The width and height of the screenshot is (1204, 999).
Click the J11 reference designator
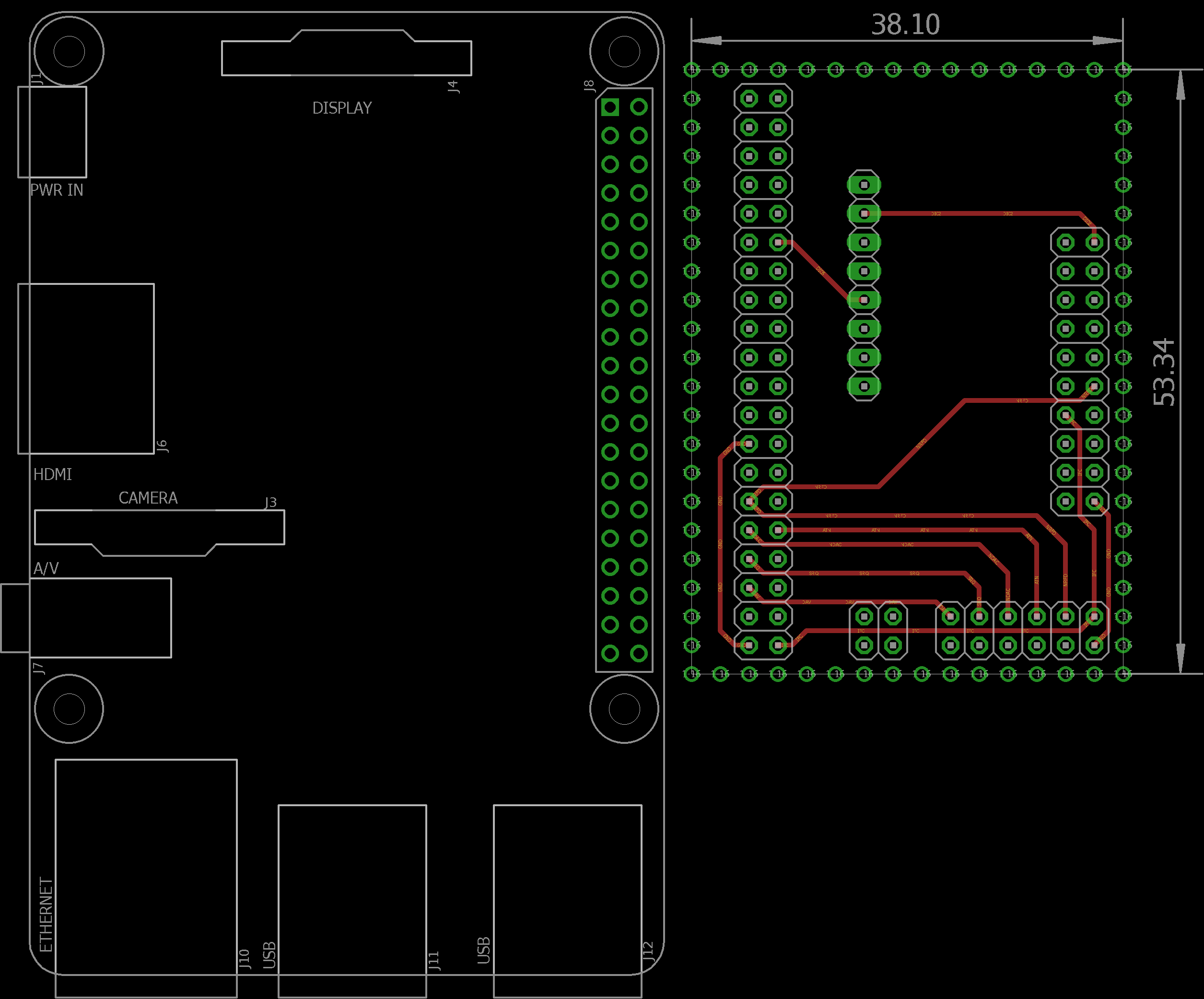click(x=434, y=960)
